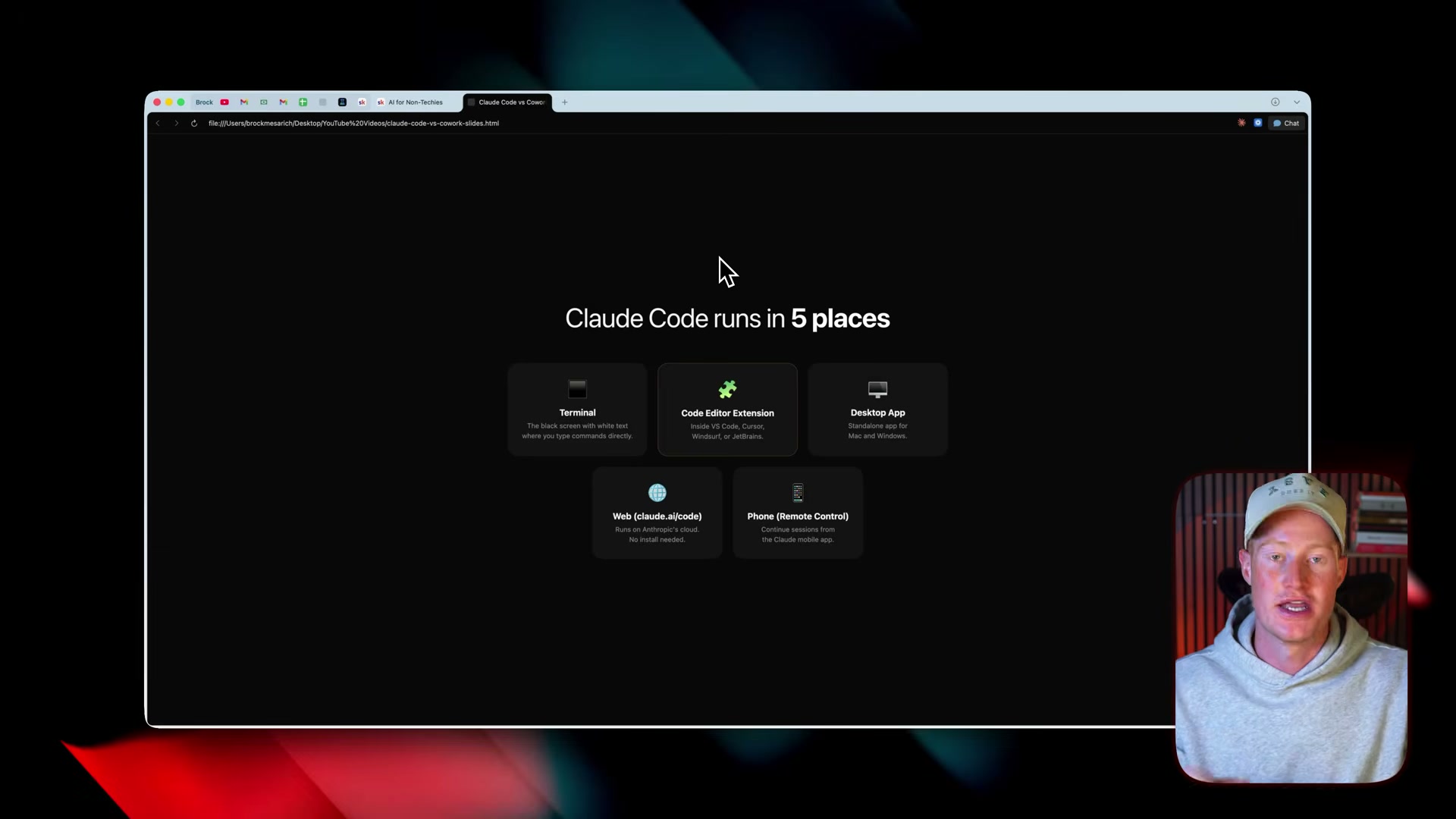1456x819 pixels.
Task: Click the globe web icon
Action: [657, 493]
